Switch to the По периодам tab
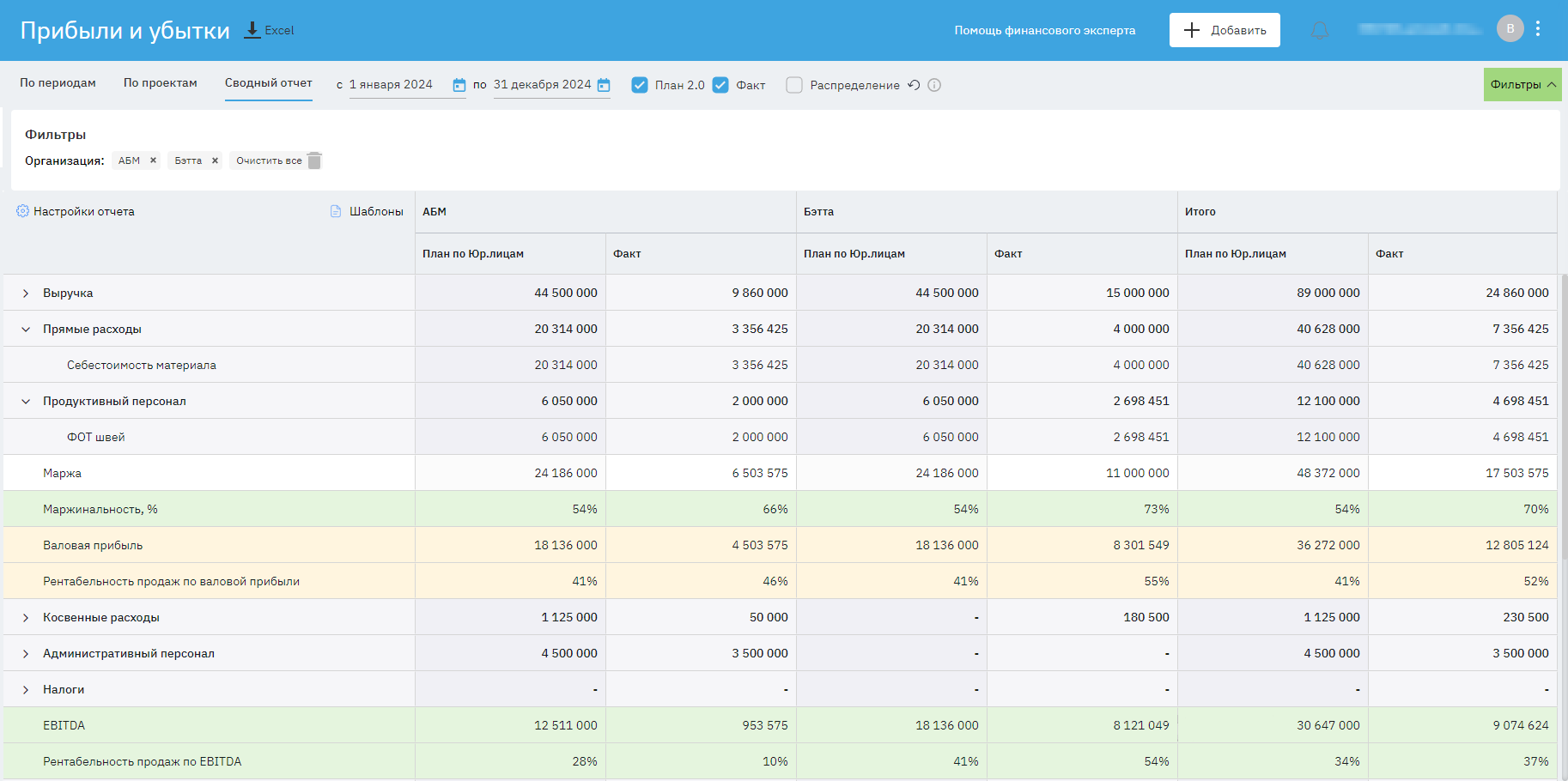 pos(58,83)
